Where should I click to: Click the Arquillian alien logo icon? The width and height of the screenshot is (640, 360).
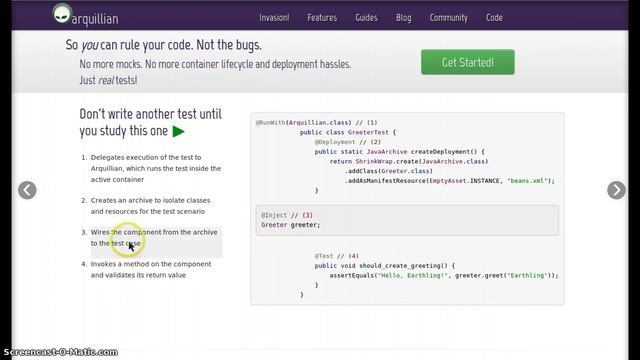(x=62, y=13)
